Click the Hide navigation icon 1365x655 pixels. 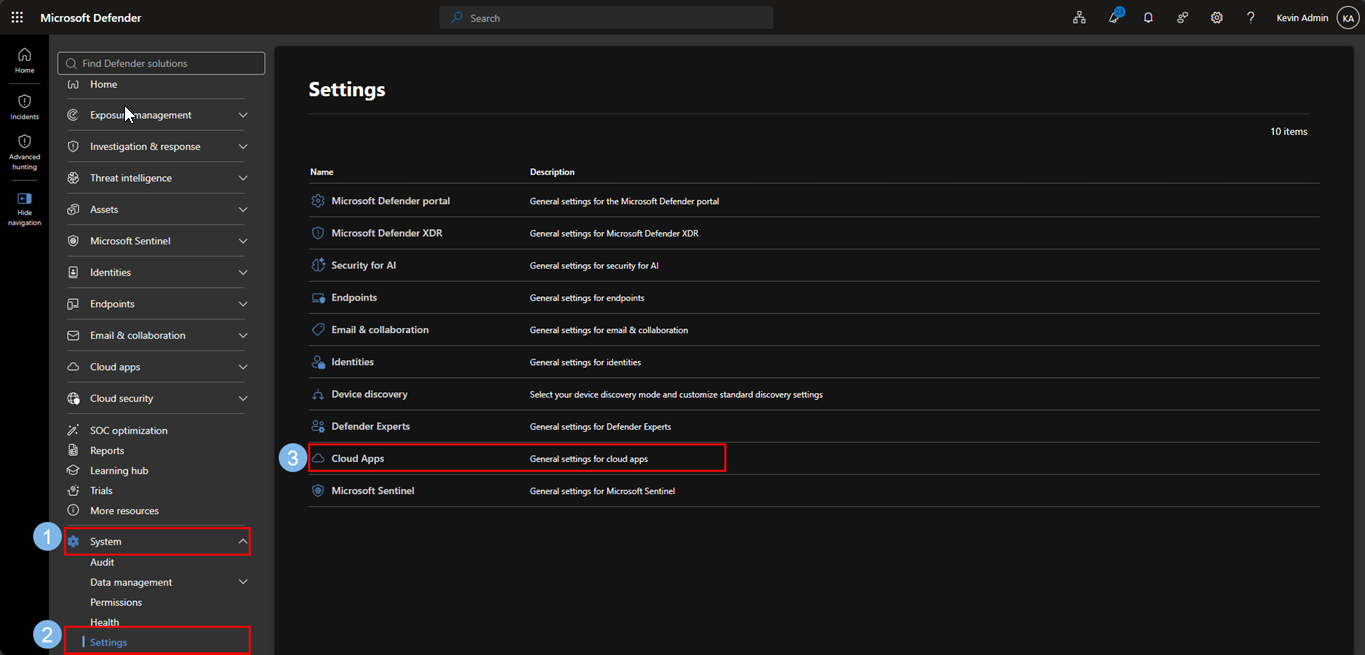tap(24, 199)
